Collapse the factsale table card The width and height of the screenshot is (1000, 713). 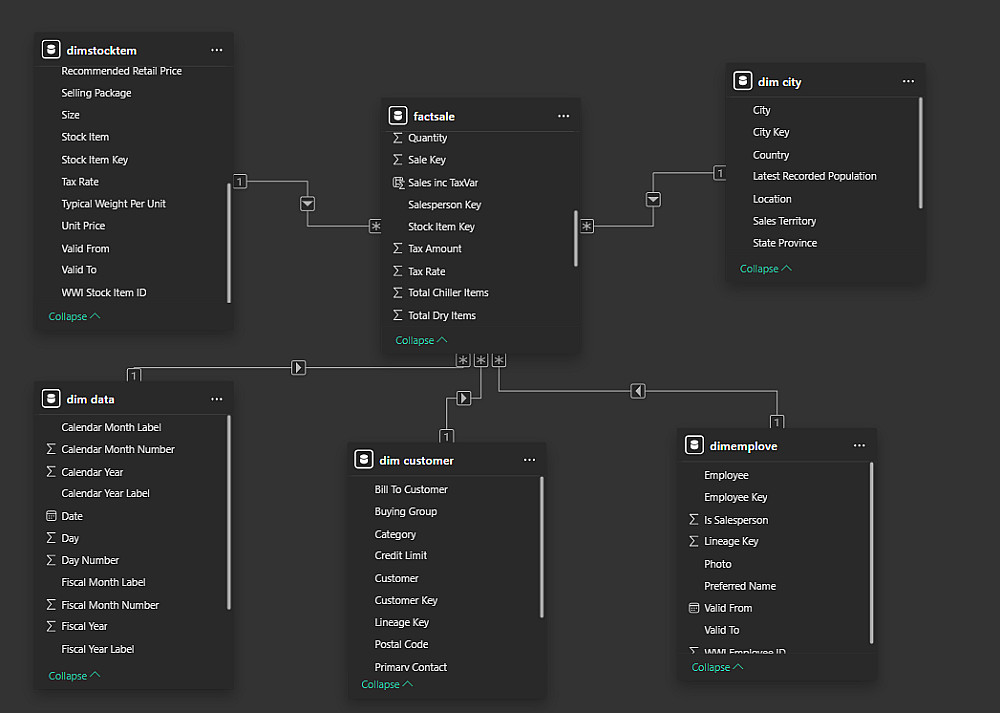420,340
